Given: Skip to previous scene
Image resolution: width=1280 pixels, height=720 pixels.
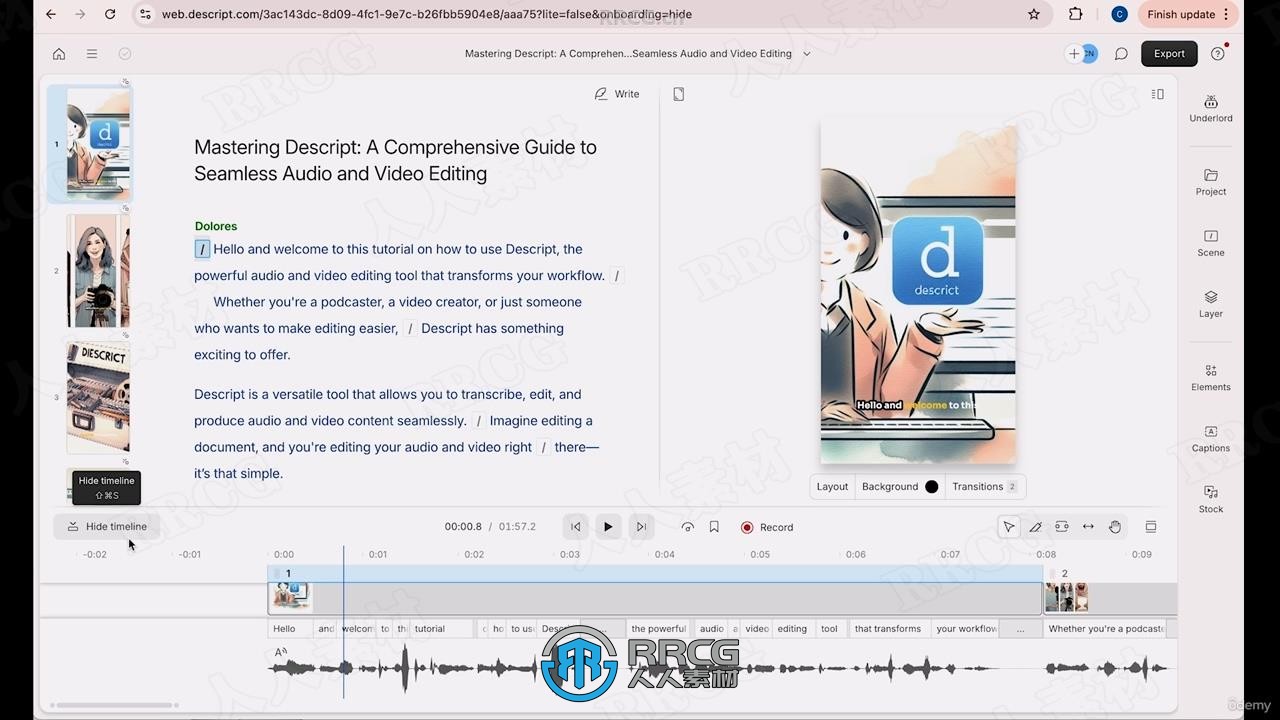Looking at the screenshot, I should click(x=575, y=527).
